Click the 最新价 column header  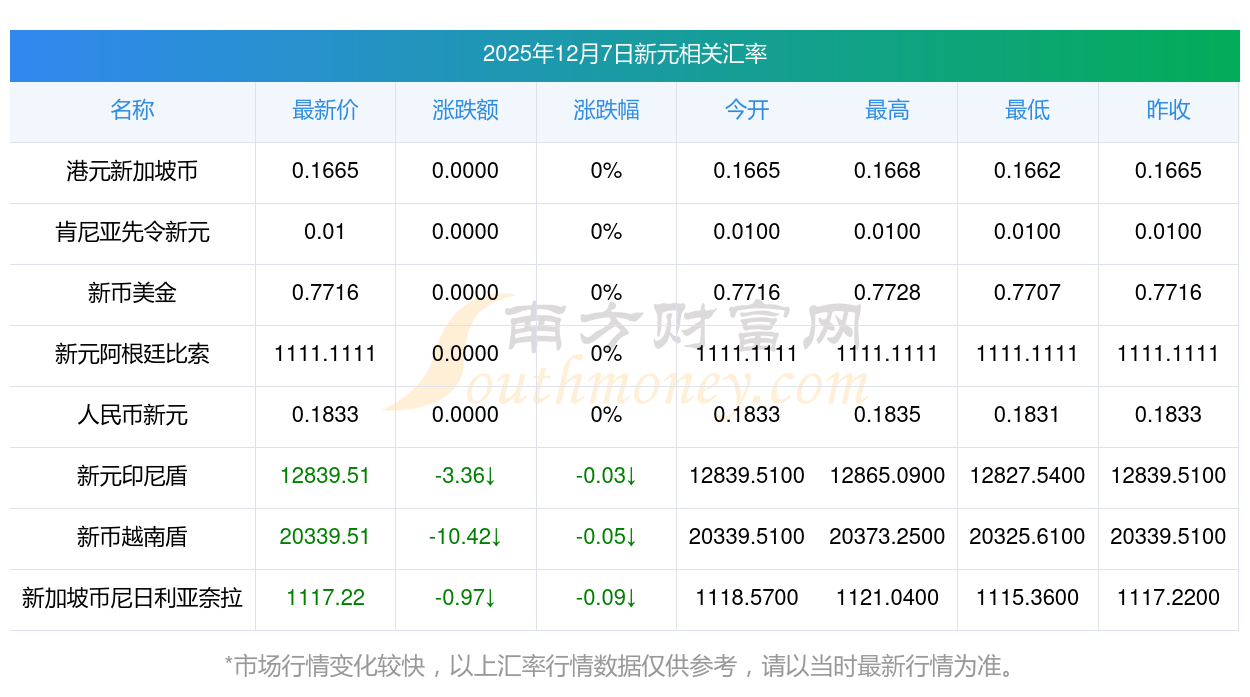pos(325,110)
